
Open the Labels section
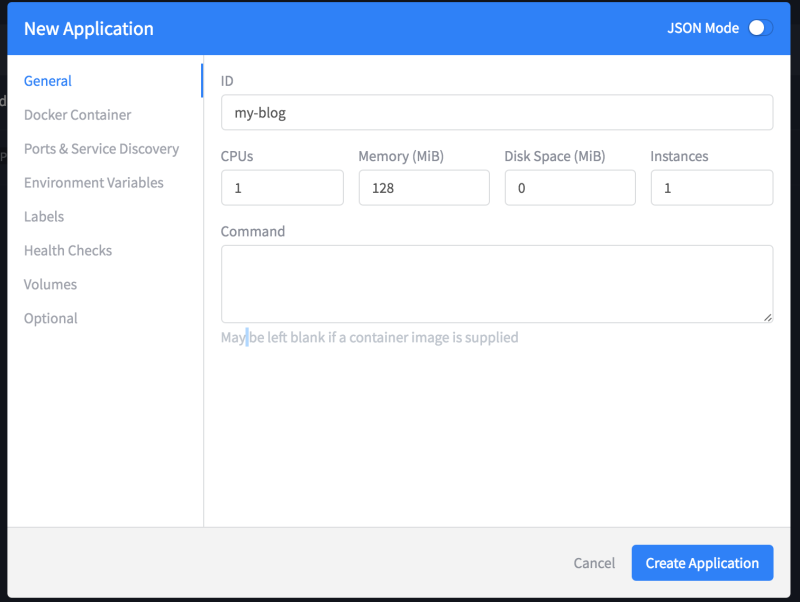click(x=44, y=217)
